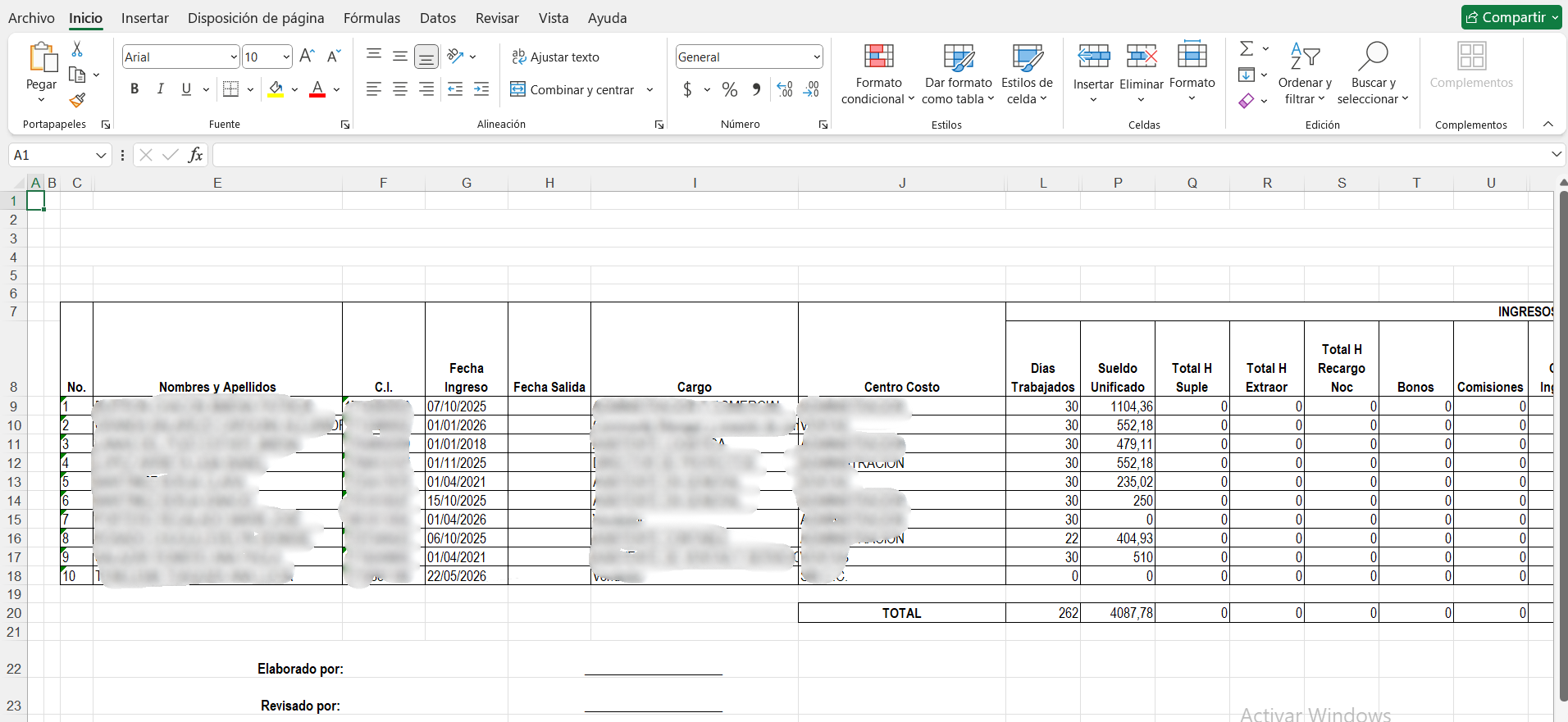Click the Compartir button
Image resolution: width=1568 pixels, height=722 pixels.
(1511, 17)
